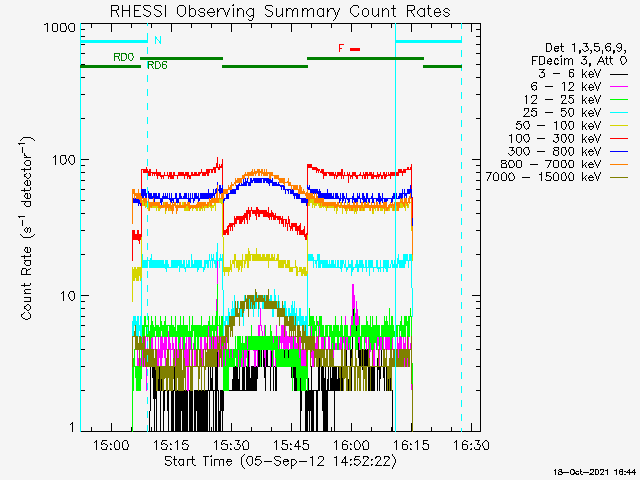Screen dimensions: 640x480
Task: Click the '800 - 7000 keV' legend label
Action: (x=551, y=164)
